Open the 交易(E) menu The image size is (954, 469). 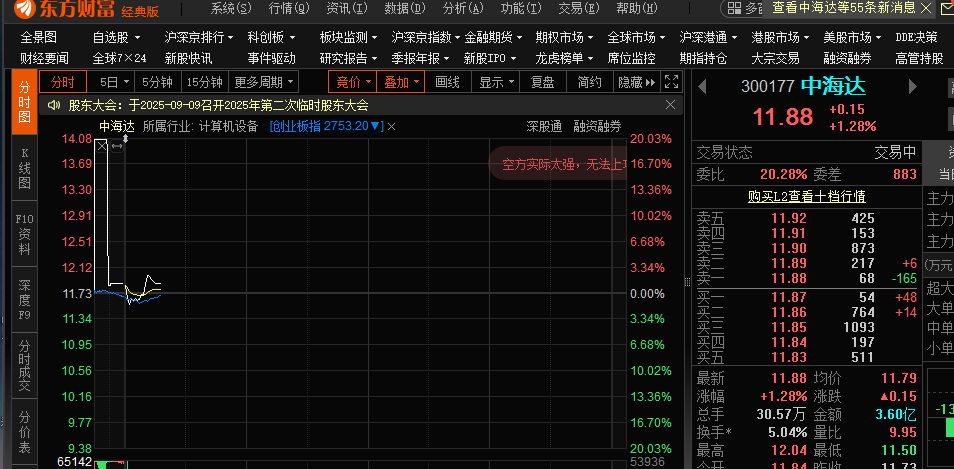[579, 8]
